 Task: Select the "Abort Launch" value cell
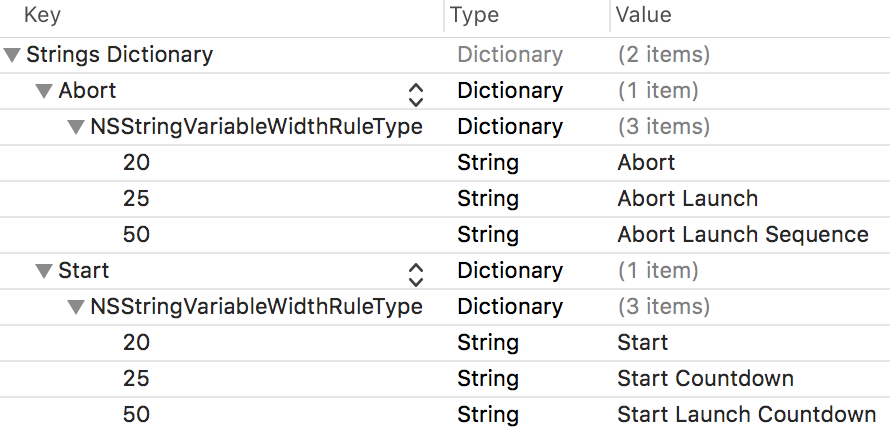coord(688,199)
